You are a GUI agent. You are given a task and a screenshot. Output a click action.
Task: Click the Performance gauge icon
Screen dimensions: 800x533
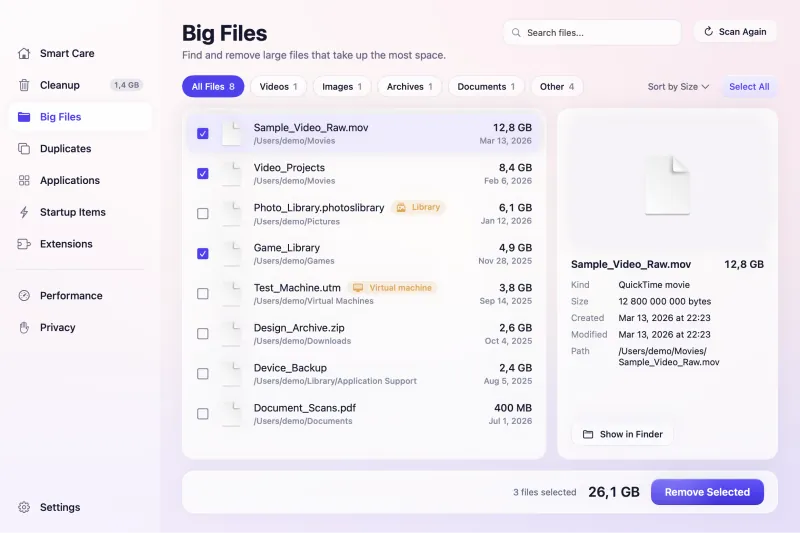(24, 295)
